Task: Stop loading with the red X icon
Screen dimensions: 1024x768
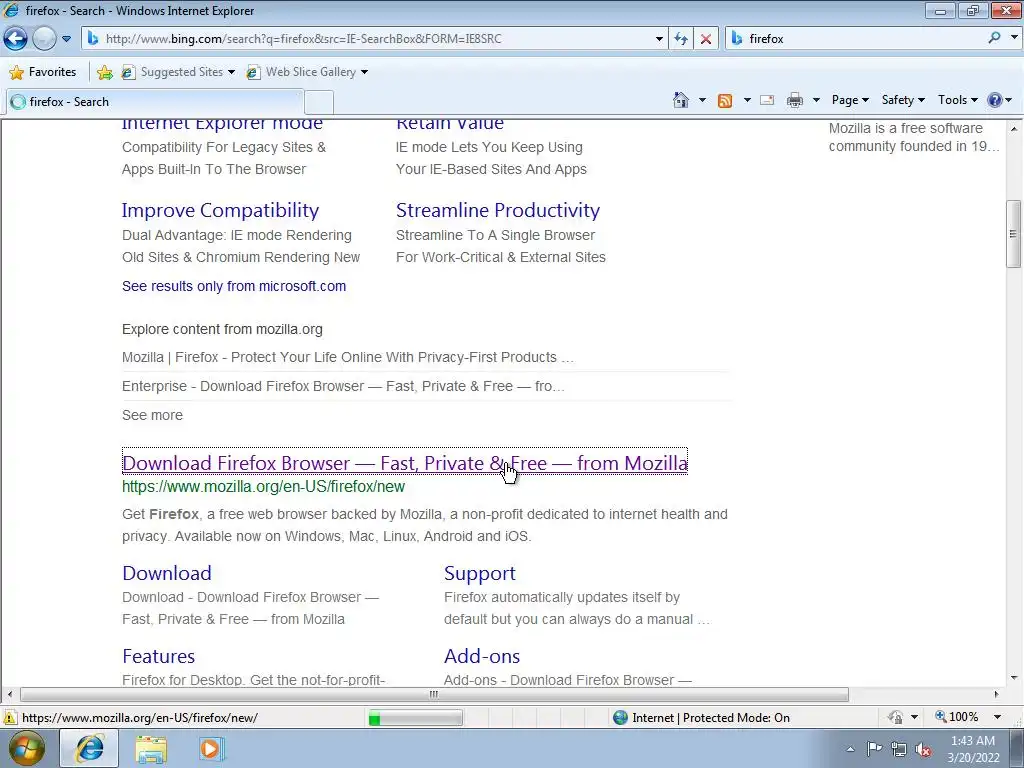Action: coord(705,39)
